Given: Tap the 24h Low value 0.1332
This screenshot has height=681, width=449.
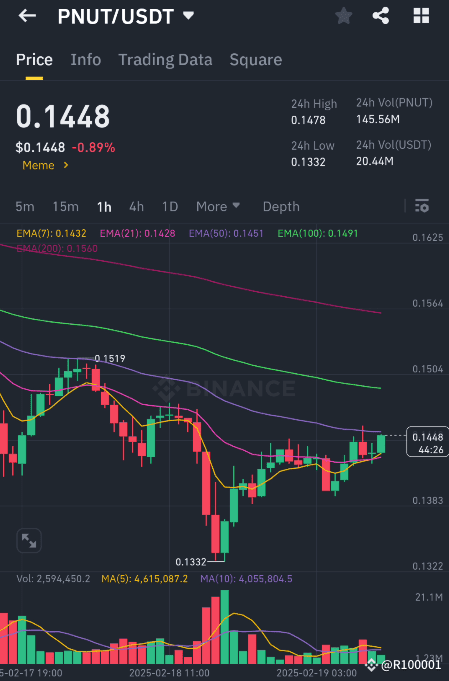Looking at the screenshot, I should click(308, 162).
